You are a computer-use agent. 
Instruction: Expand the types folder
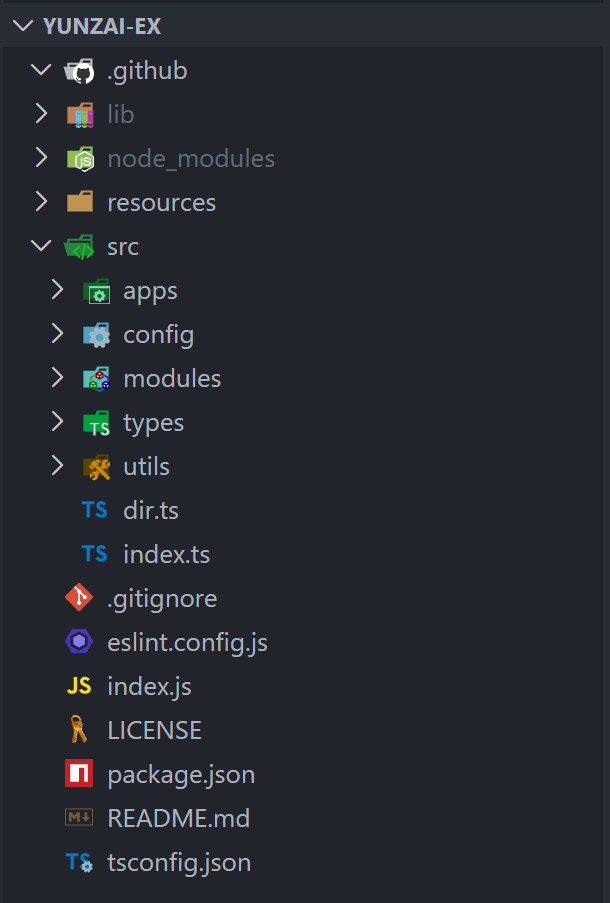coord(57,422)
